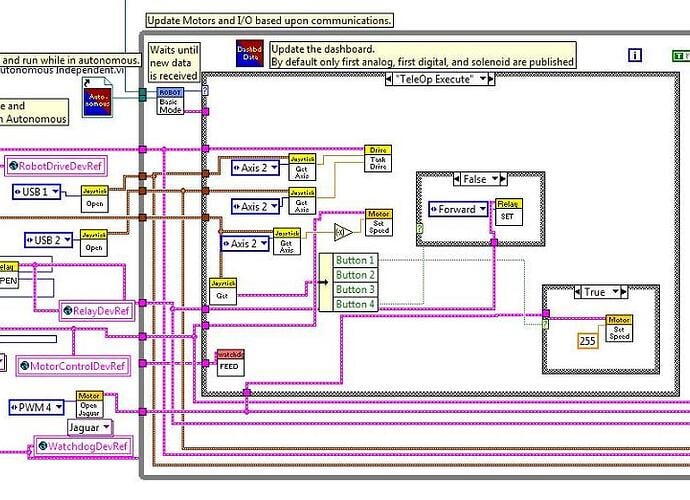Select the Motor Open Jaguar node
This screenshot has width=690, height=500.
click(89, 404)
